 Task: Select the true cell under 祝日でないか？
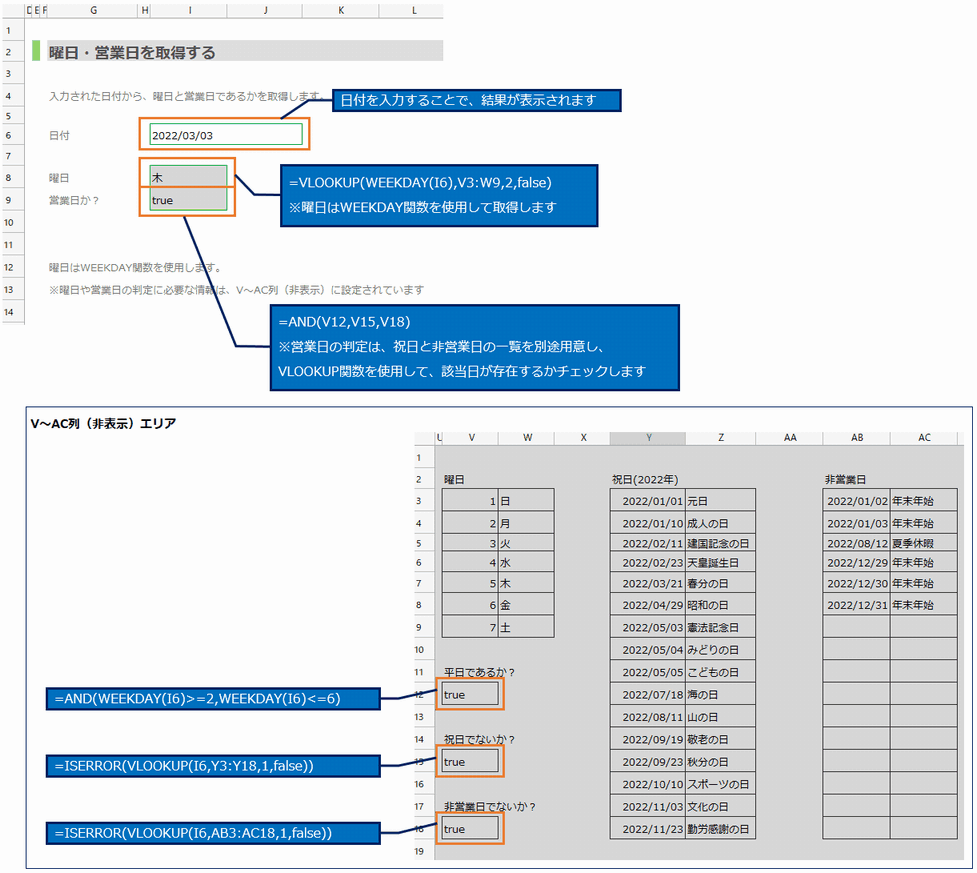(469, 761)
